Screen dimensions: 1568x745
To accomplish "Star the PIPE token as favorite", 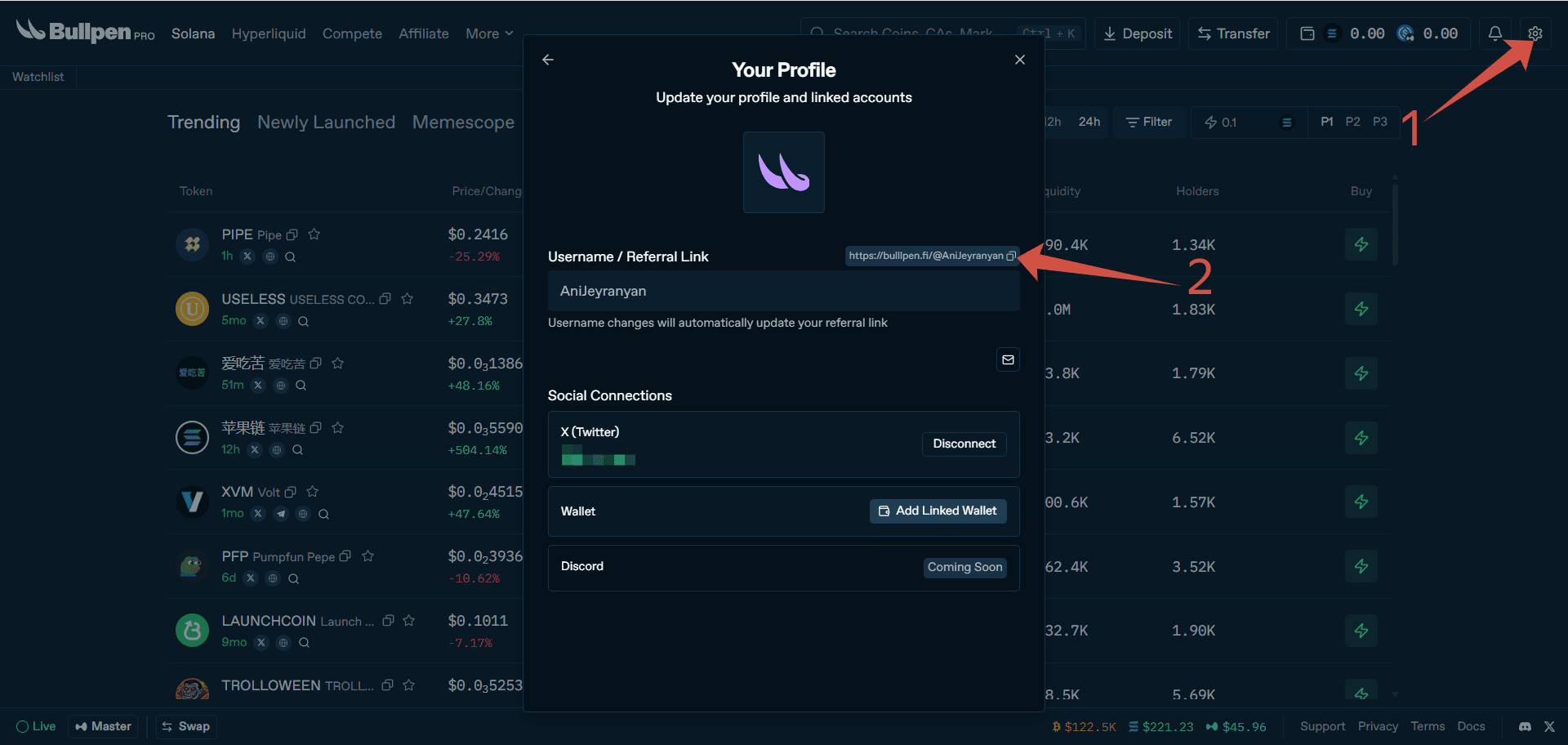I will click(x=314, y=234).
